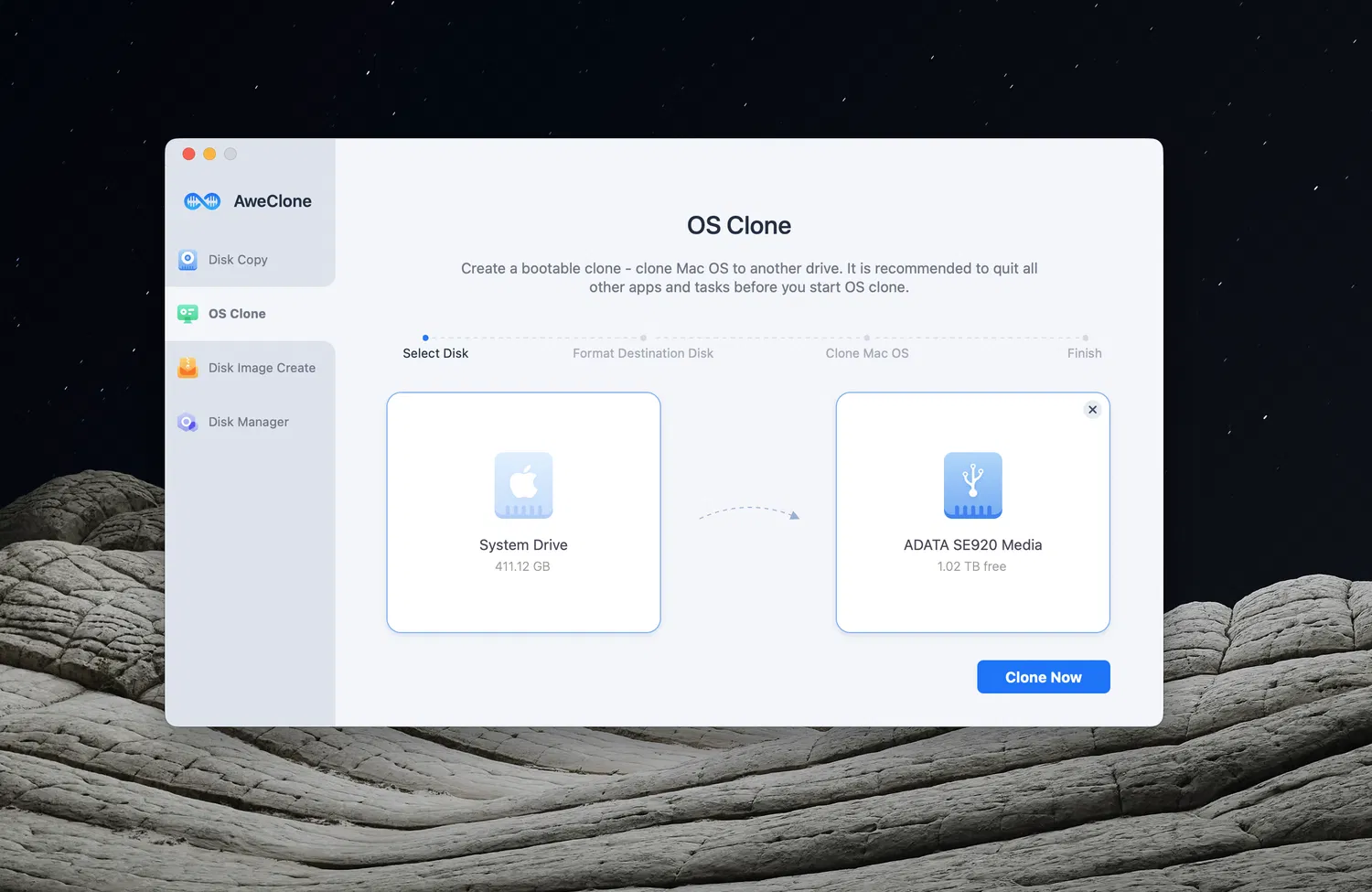Click the OS Clone sidebar icon
The height and width of the screenshot is (892, 1372).
[188, 314]
